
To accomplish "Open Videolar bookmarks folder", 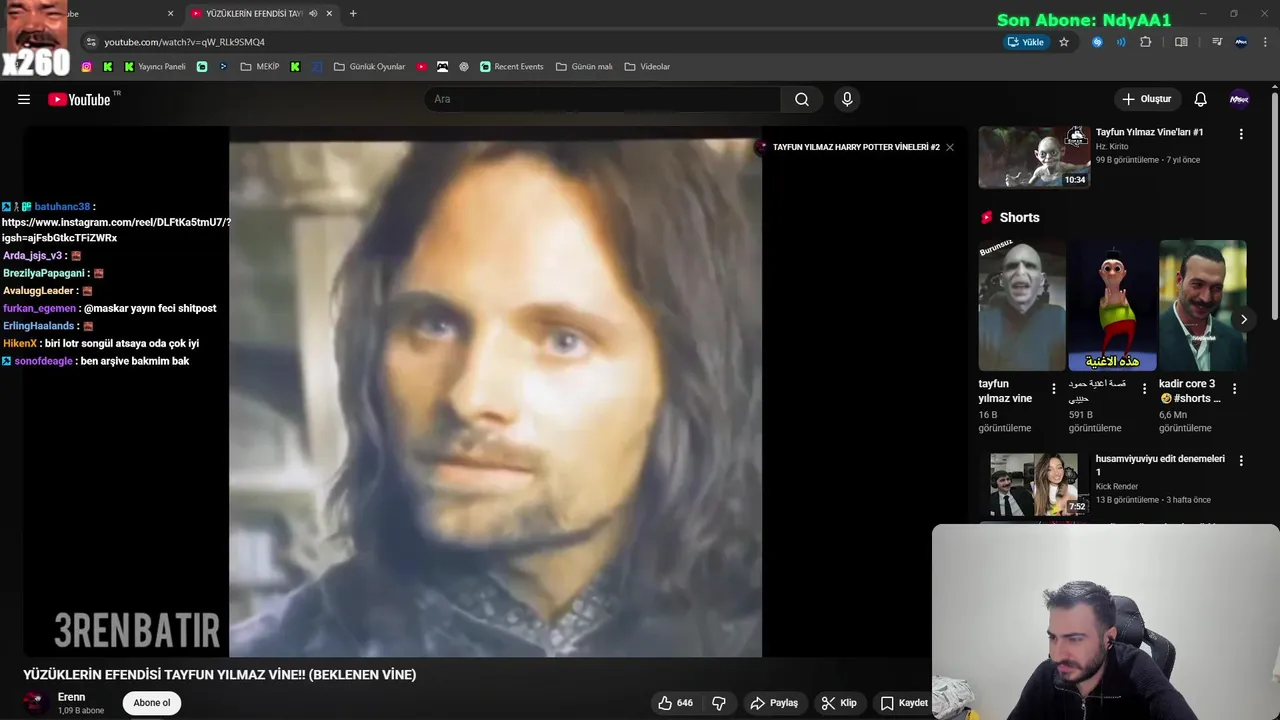I will point(647,67).
